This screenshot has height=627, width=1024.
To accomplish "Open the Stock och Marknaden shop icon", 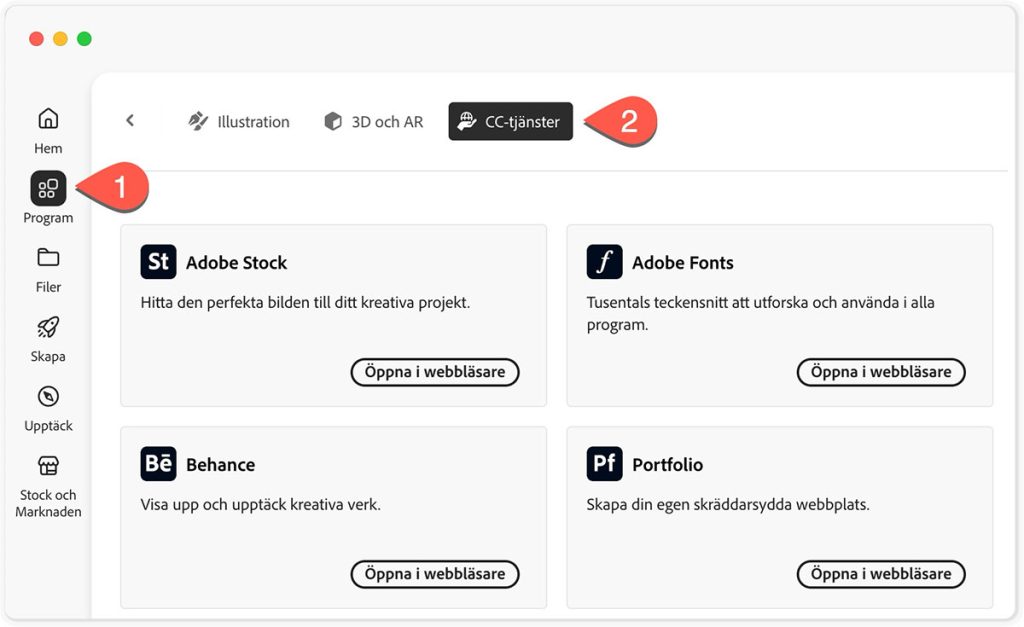I will [x=48, y=466].
